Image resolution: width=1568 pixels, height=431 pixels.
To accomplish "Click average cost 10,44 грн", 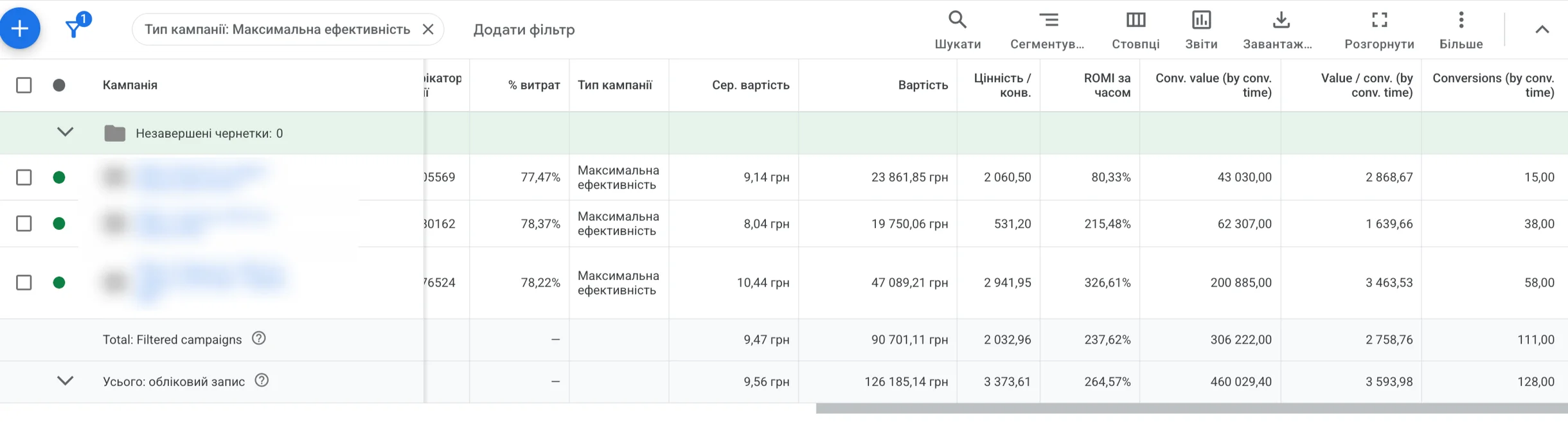I will 763,283.
